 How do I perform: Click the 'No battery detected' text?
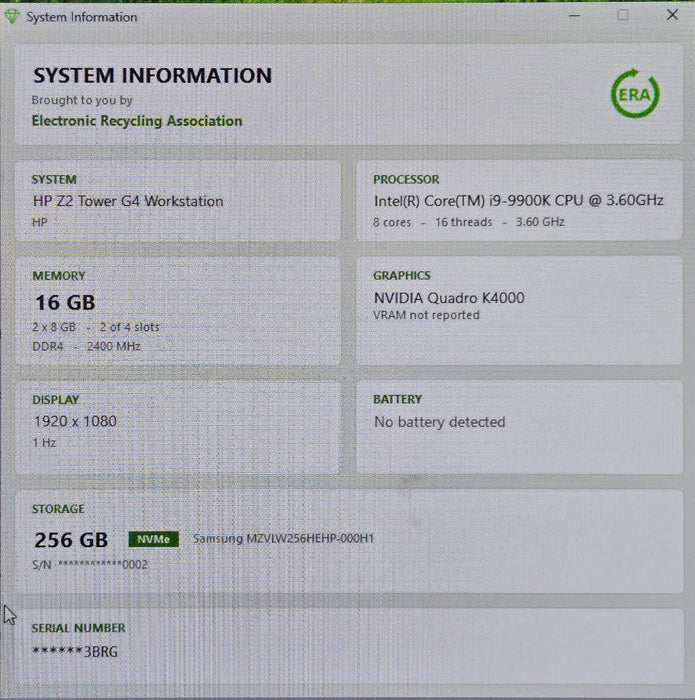[x=440, y=422]
